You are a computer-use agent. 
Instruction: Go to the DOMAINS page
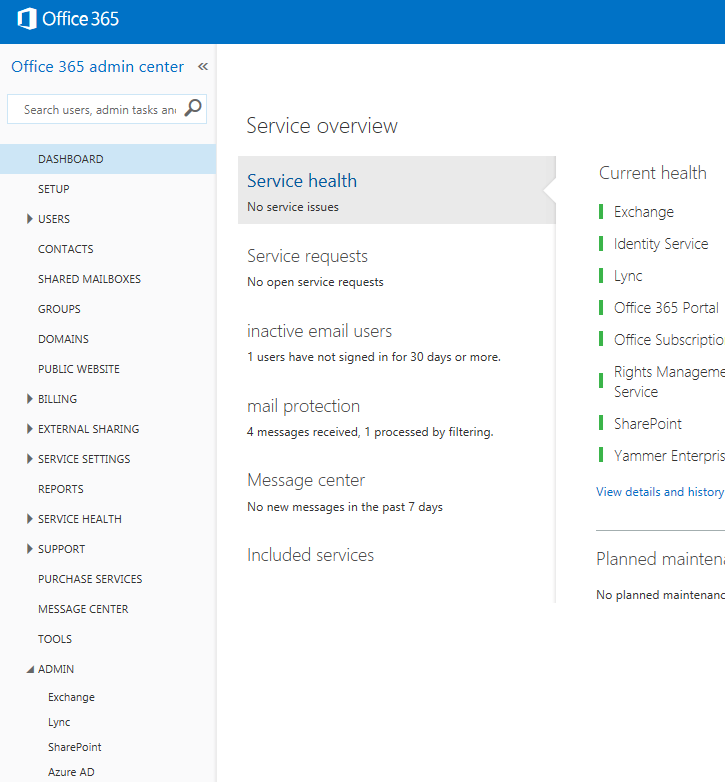63,339
